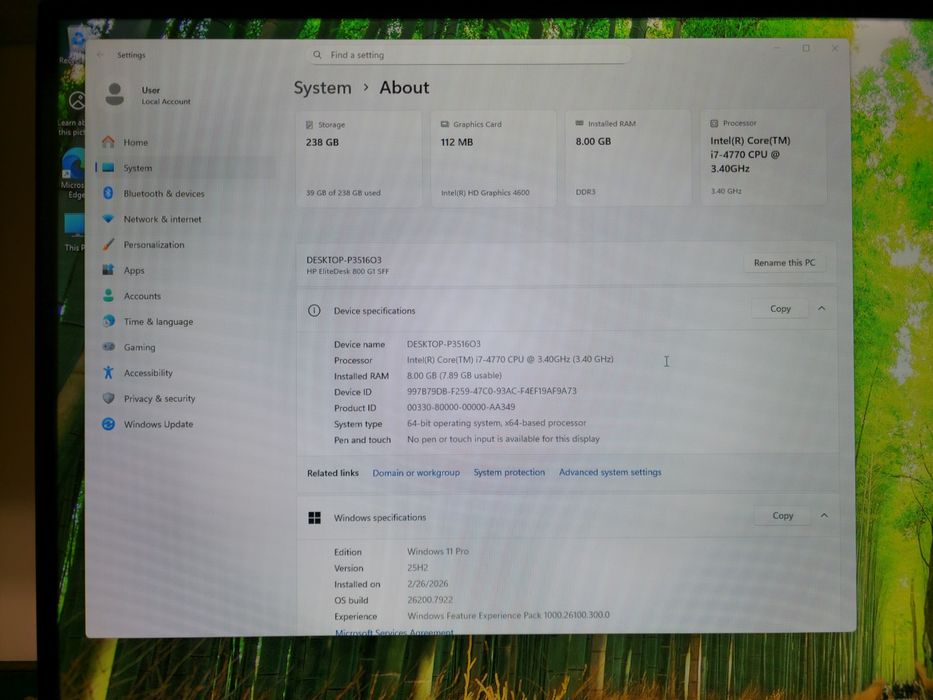This screenshot has height=700, width=933.
Task: Click the search magnifier icon
Action: [x=317, y=54]
